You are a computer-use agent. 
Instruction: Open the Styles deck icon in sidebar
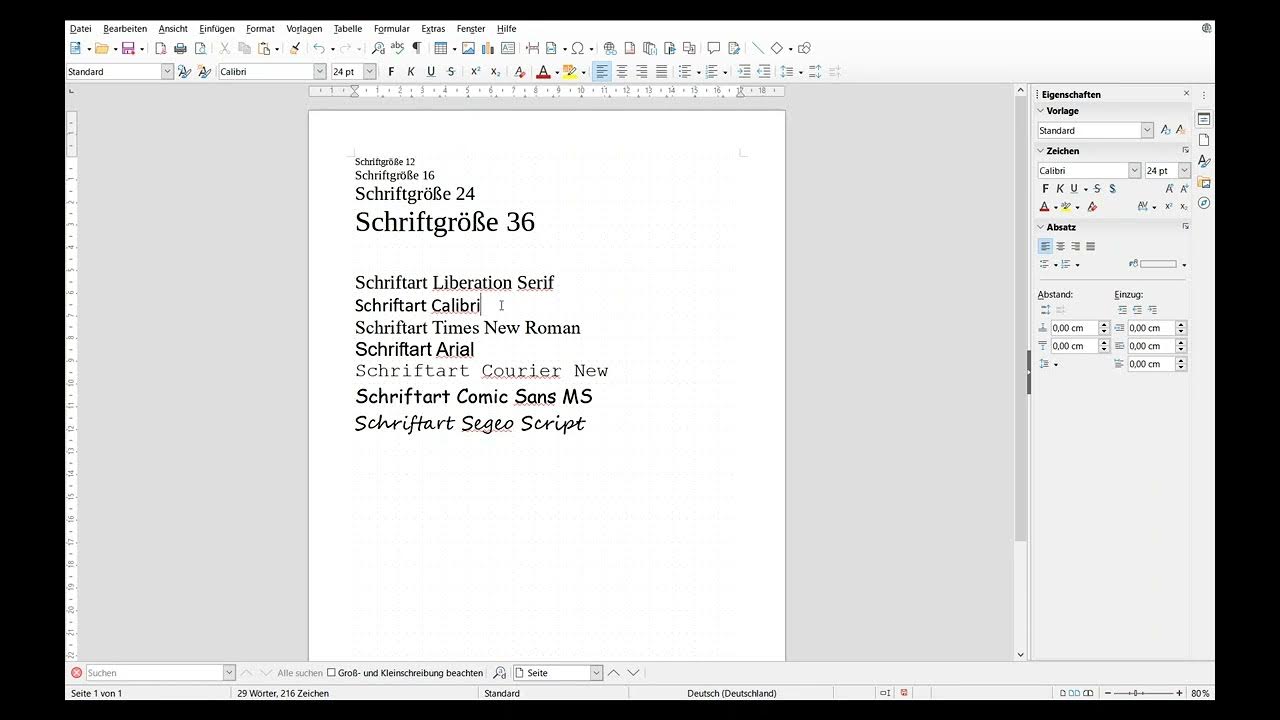click(x=1204, y=161)
